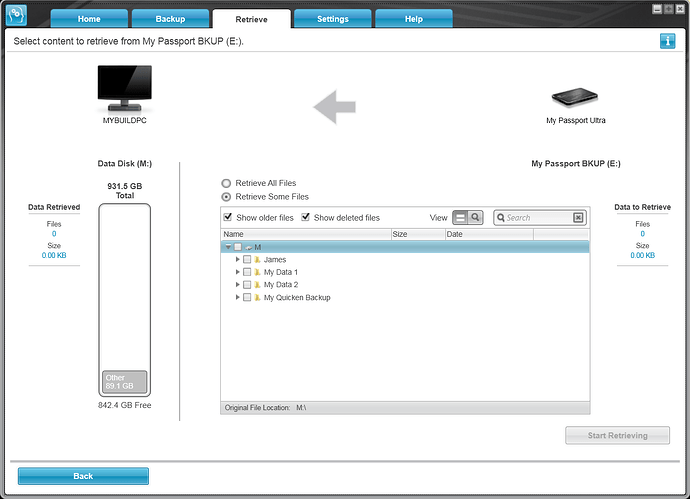
Task: Select Retrieve Some Files option
Action: [x=226, y=197]
